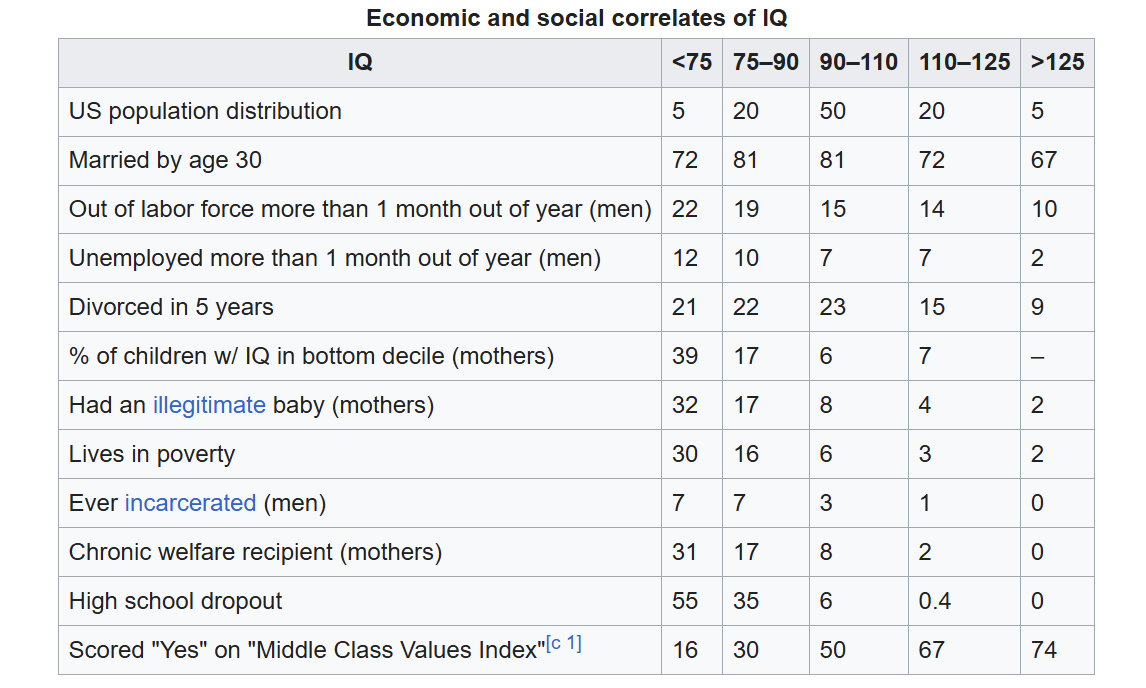This screenshot has height=688, width=1146.
Task: Click the "110–125" column header
Action: 964,62
